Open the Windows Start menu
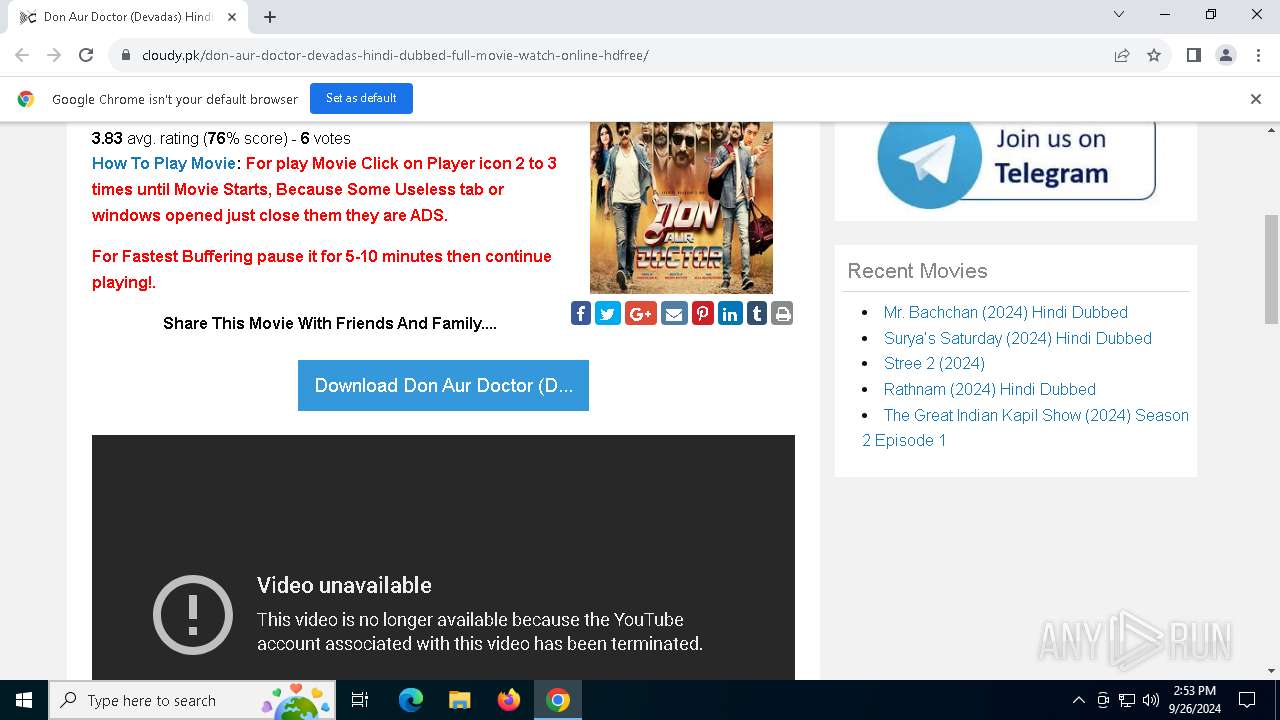This screenshot has height=720, width=1280. click(x=24, y=700)
